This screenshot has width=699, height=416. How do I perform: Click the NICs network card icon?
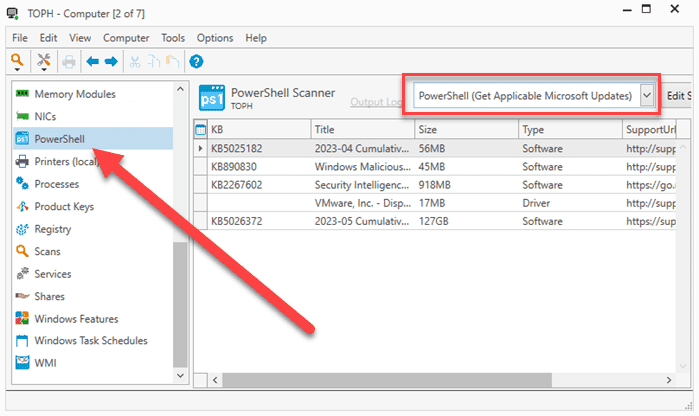click(x=22, y=116)
